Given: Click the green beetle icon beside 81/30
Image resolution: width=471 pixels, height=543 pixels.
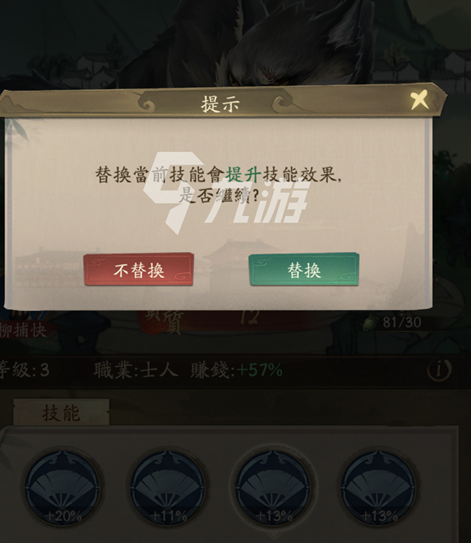Looking at the screenshot, I should coord(371,322).
